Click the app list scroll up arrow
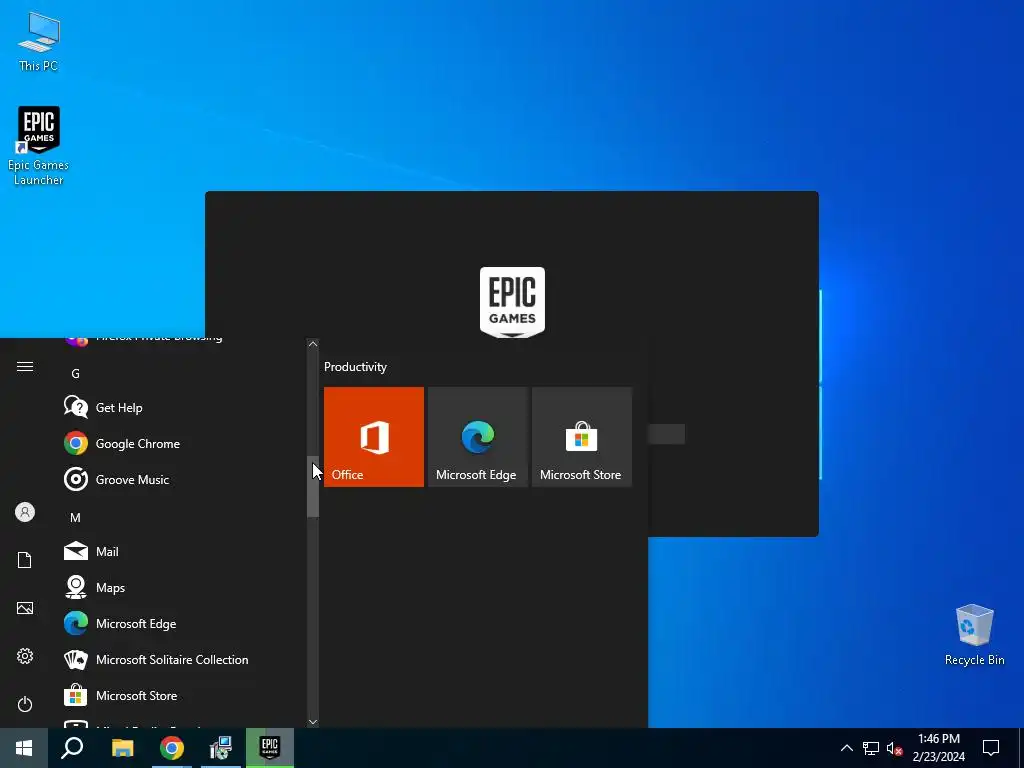The height and width of the screenshot is (768, 1024). click(x=313, y=344)
